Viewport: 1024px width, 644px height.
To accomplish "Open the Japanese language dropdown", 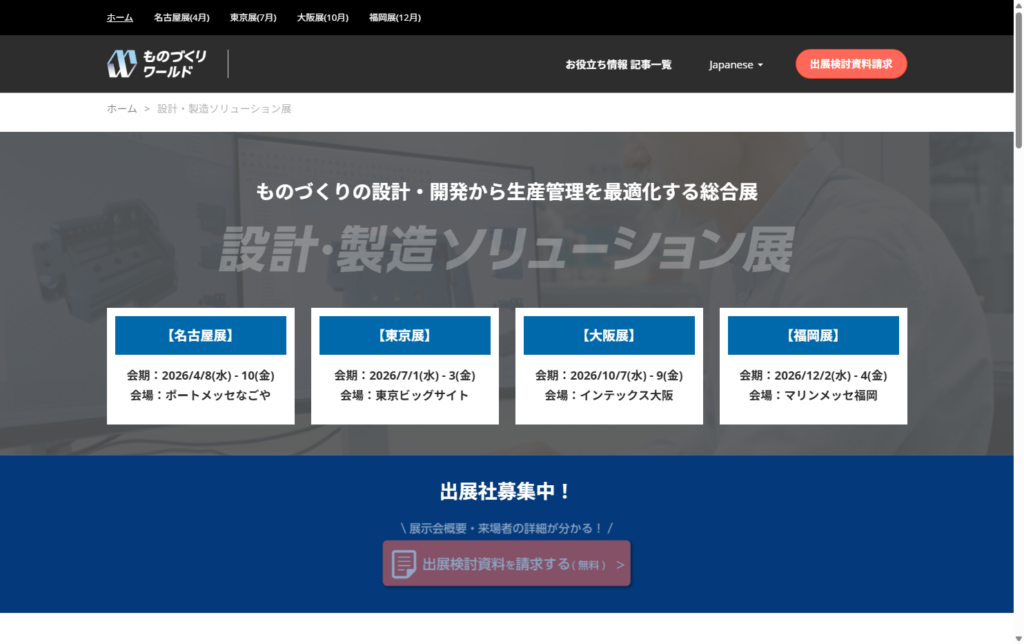I will click(736, 64).
